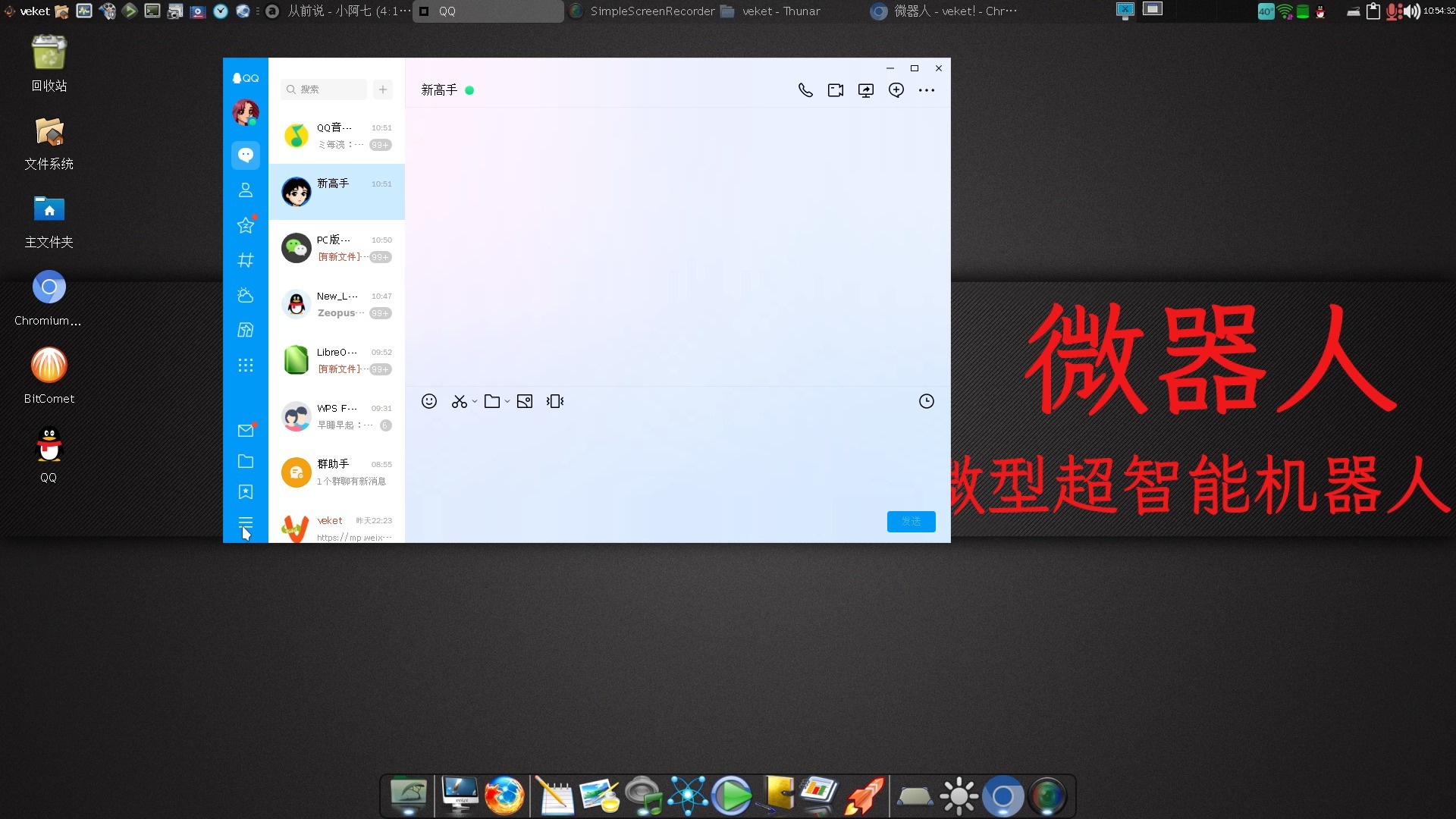The height and width of the screenshot is (819, 1456).
Task: Open the QQ penguin desktop shortcut
Action: point(49,455)
